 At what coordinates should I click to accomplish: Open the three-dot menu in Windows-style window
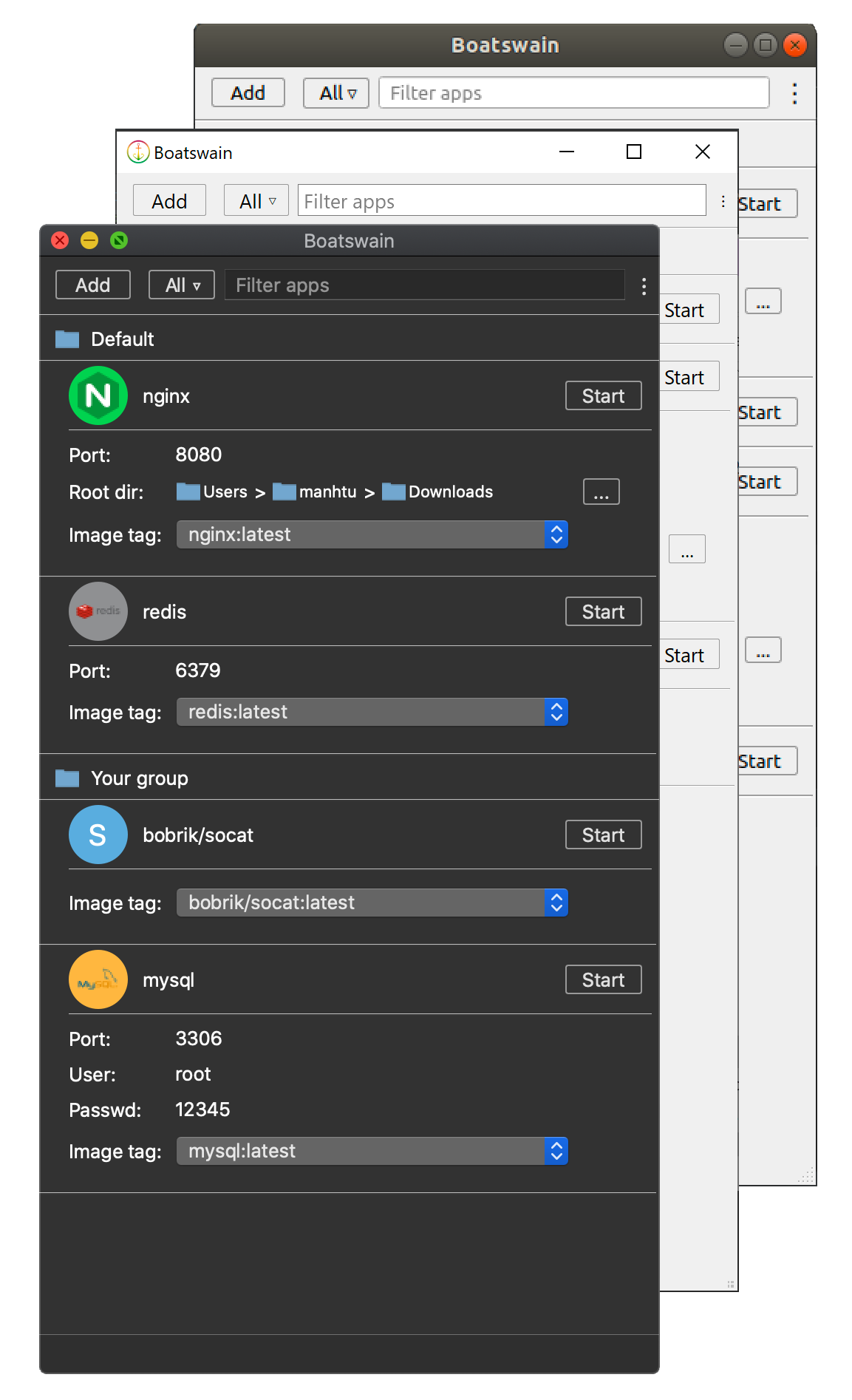point(723,201)
